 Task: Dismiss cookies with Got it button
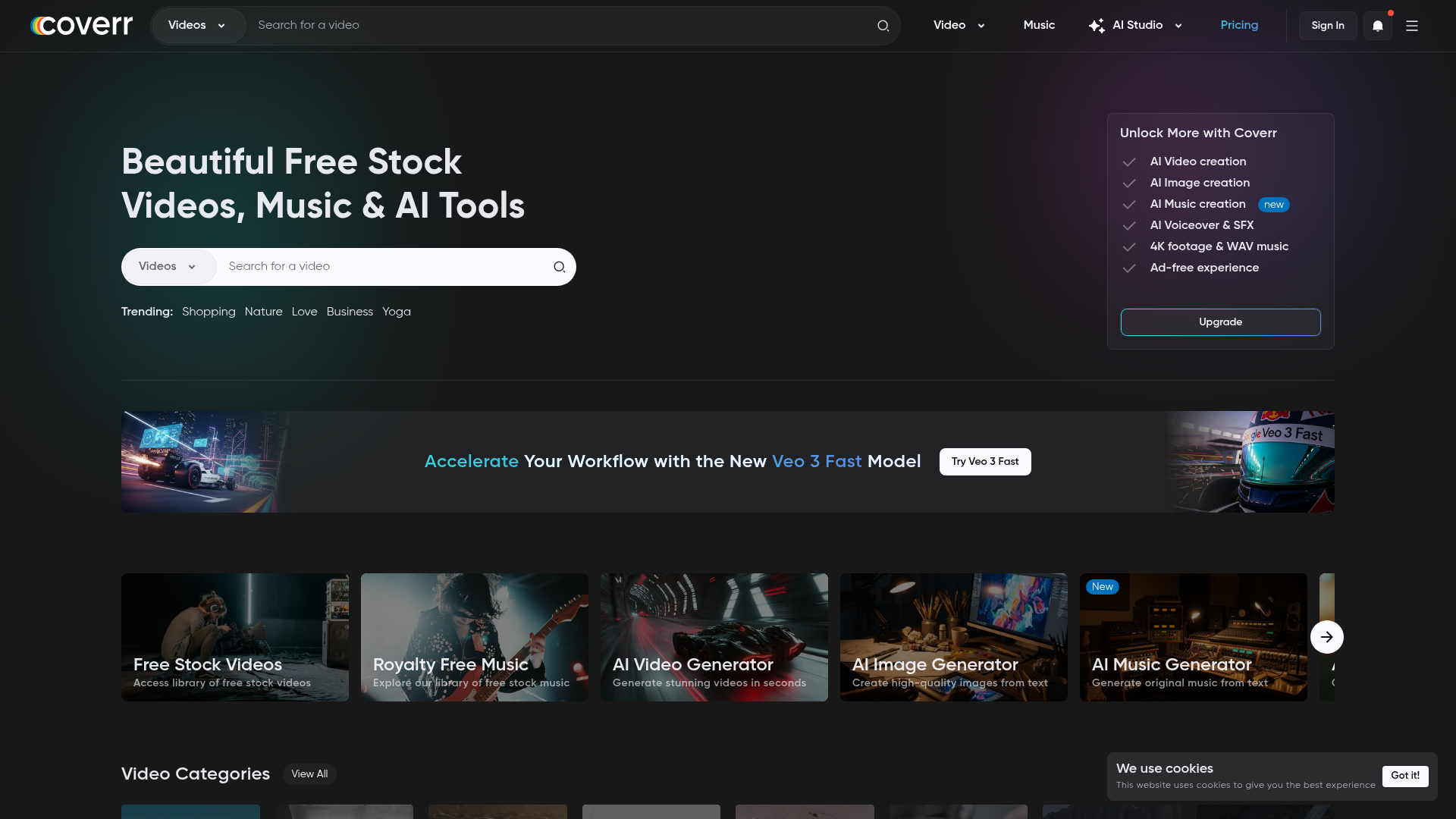point(1405,776)
